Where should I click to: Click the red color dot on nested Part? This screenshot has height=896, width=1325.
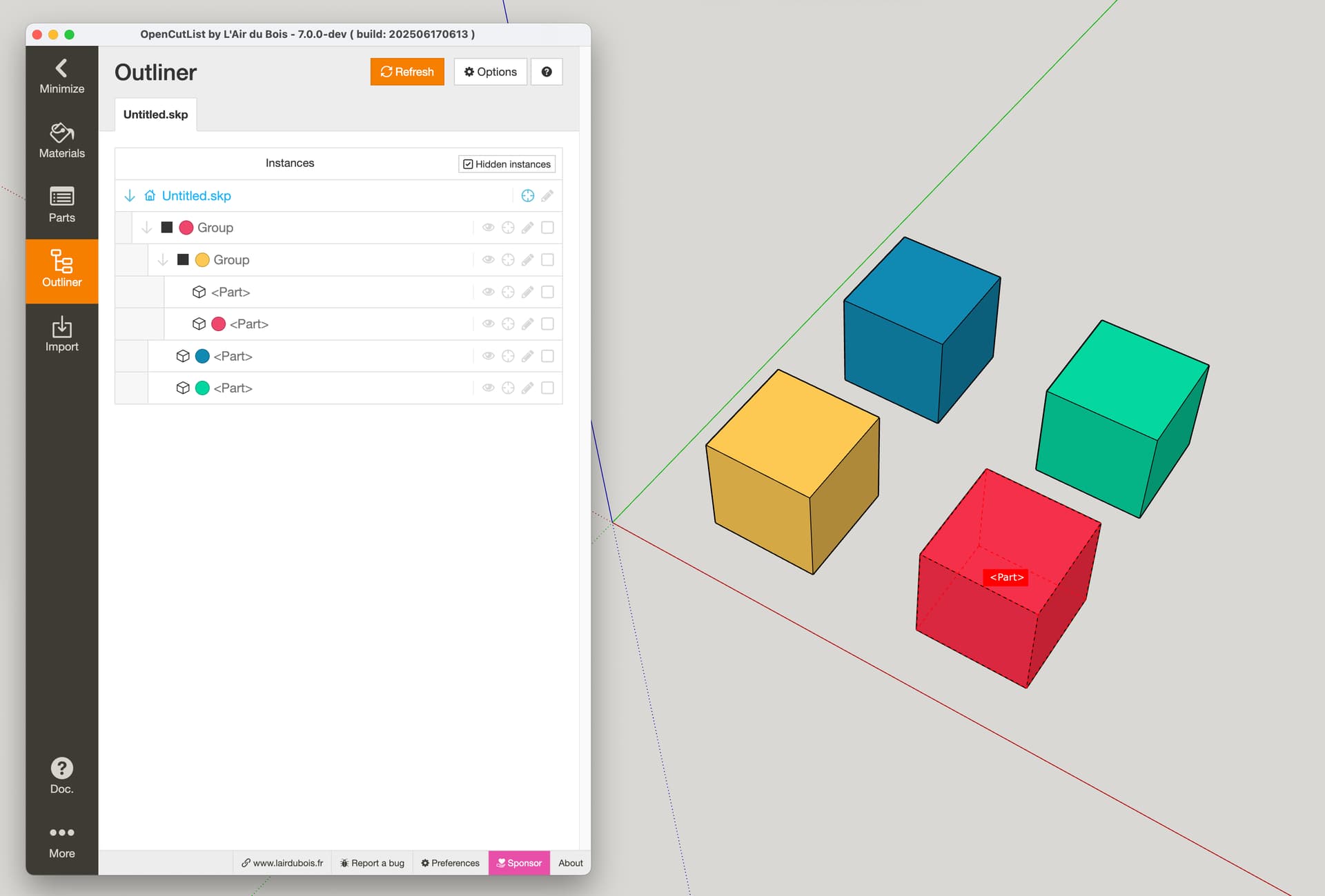point(219,324)
